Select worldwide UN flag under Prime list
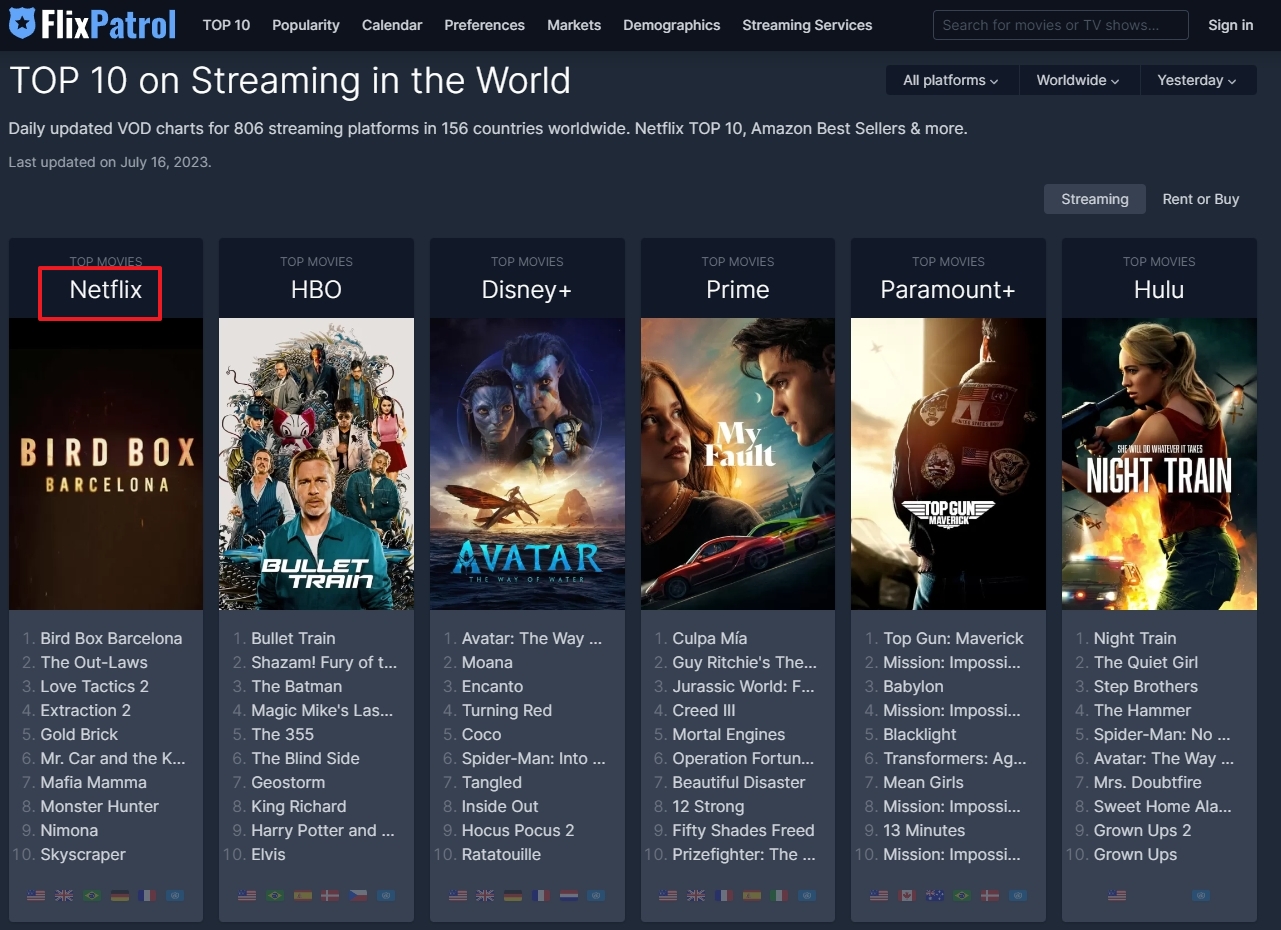This screenshot has height=930, width=1281. coord(807,895)
